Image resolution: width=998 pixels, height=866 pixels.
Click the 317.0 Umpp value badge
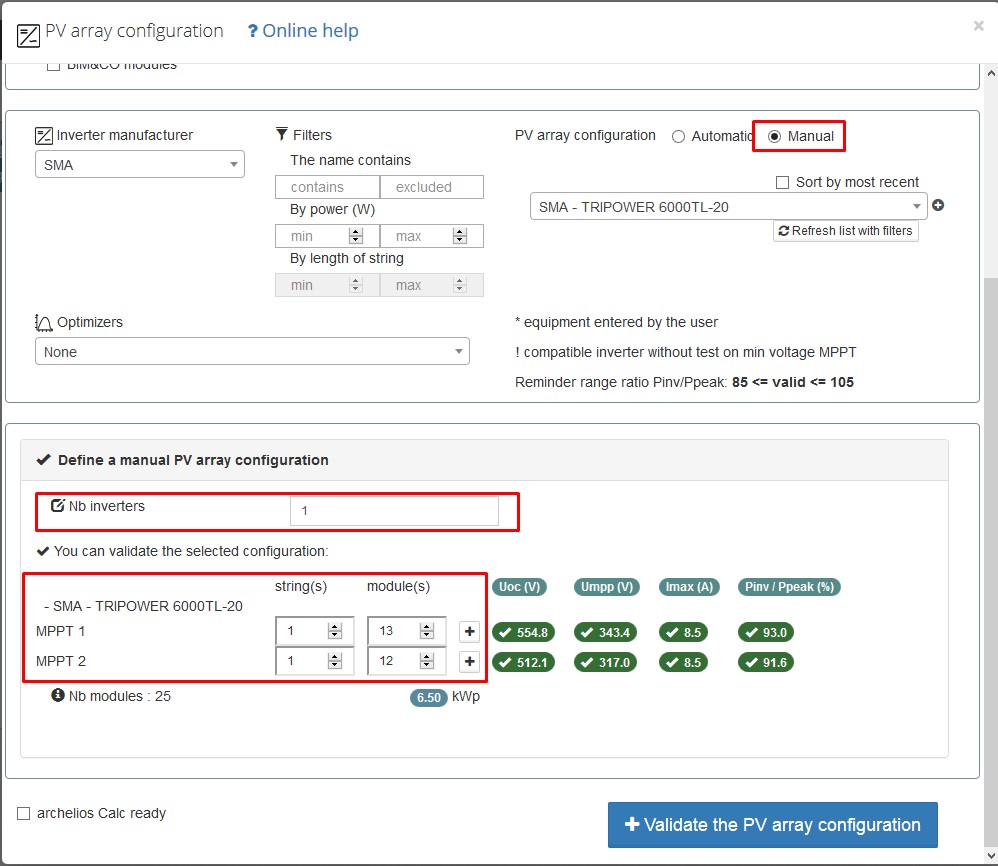pos(605,662)
